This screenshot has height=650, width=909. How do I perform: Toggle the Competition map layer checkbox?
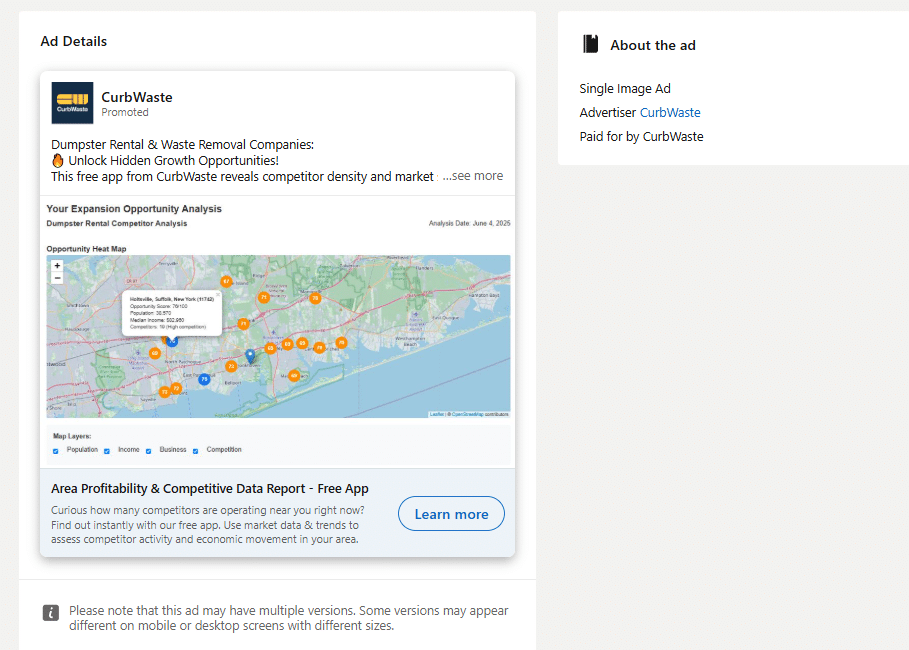196,451
